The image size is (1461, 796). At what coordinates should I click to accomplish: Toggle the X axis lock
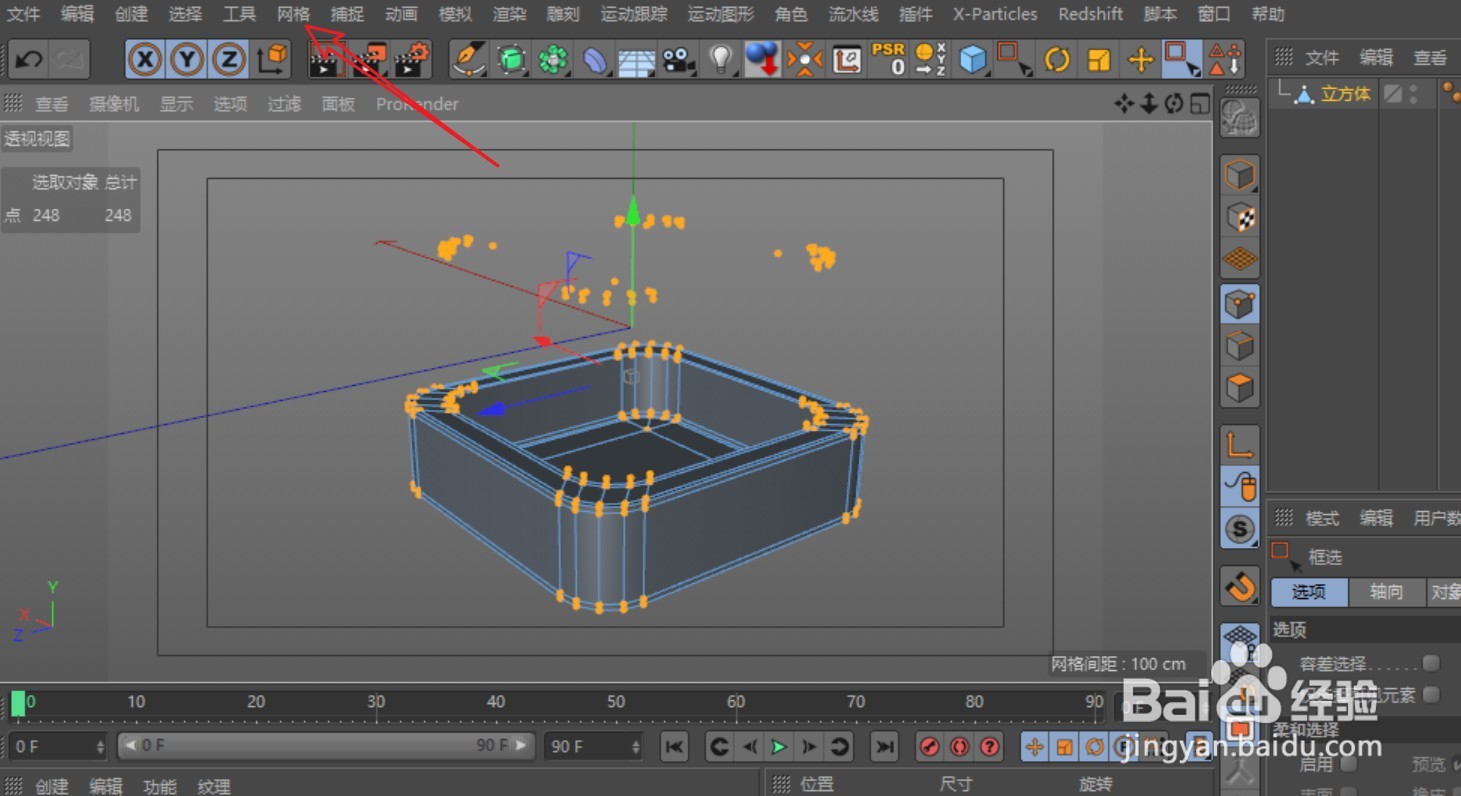[x=145, y=59]
